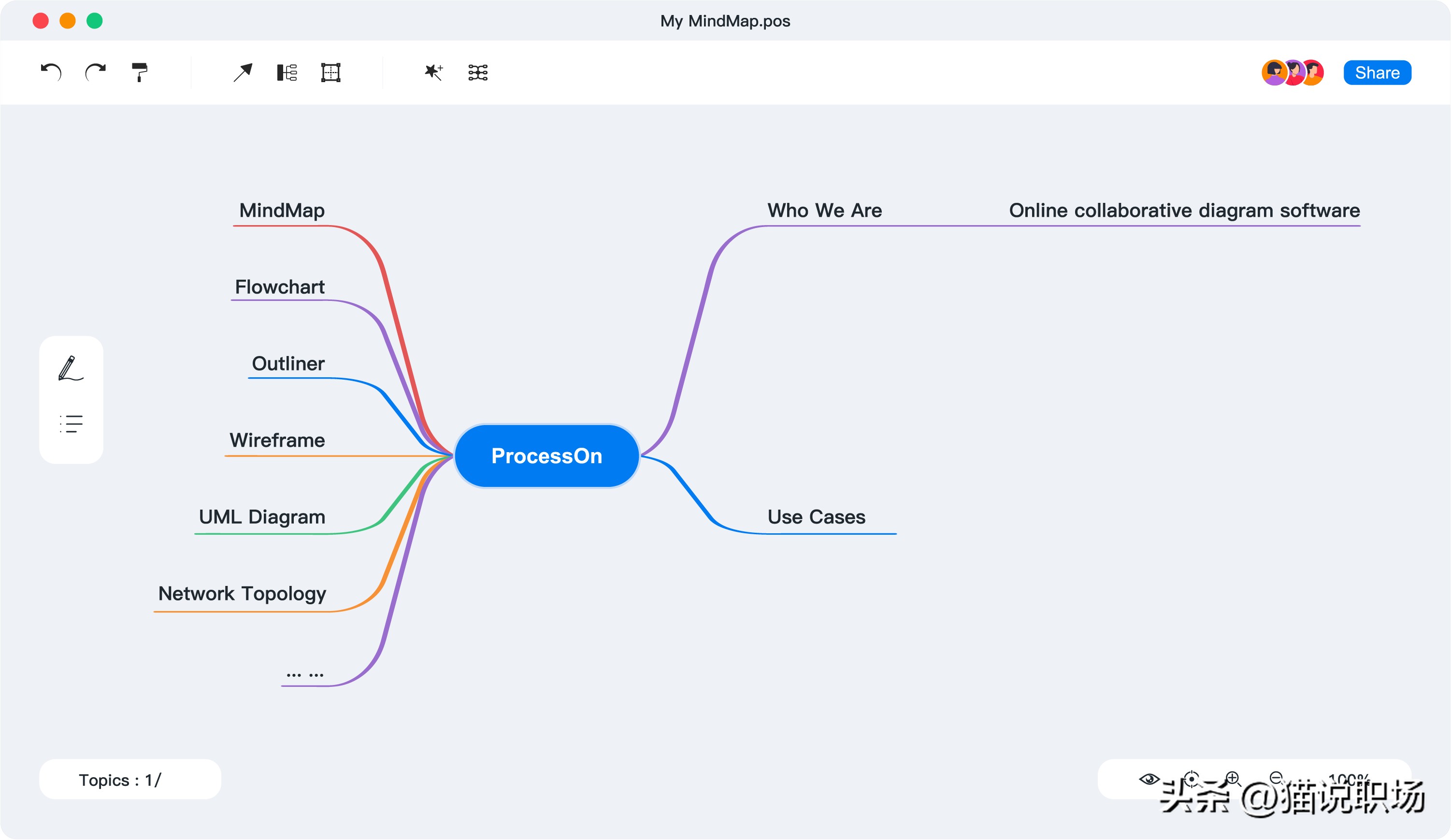Switch to the outline list view icon

[71, 424]
